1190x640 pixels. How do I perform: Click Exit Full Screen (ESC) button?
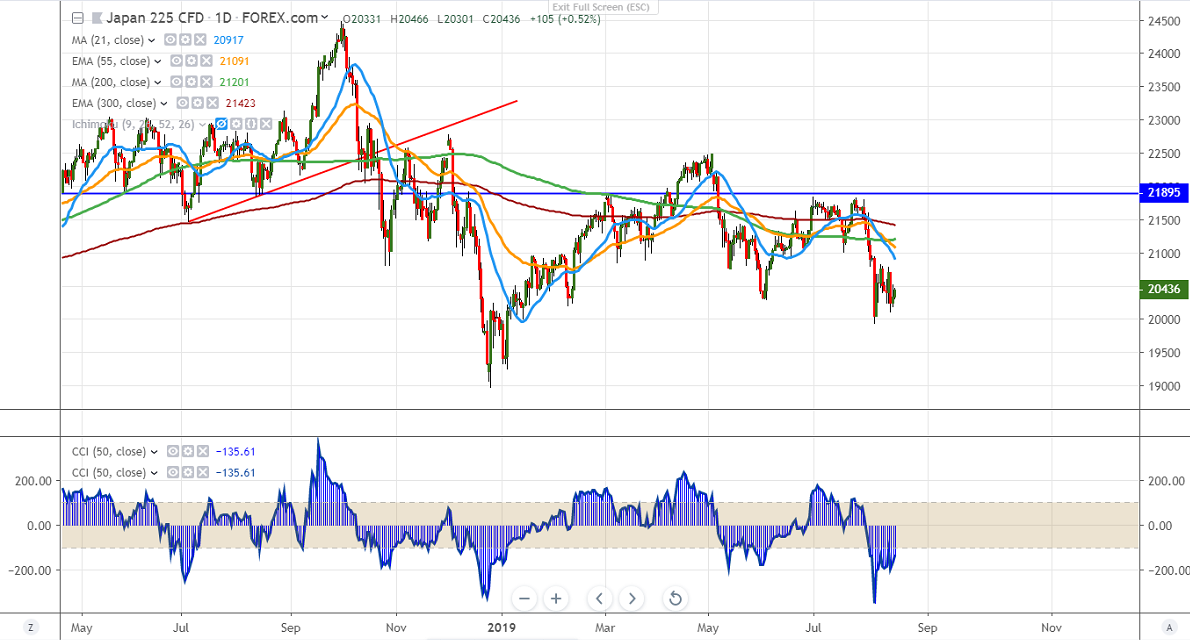point(601,7)
